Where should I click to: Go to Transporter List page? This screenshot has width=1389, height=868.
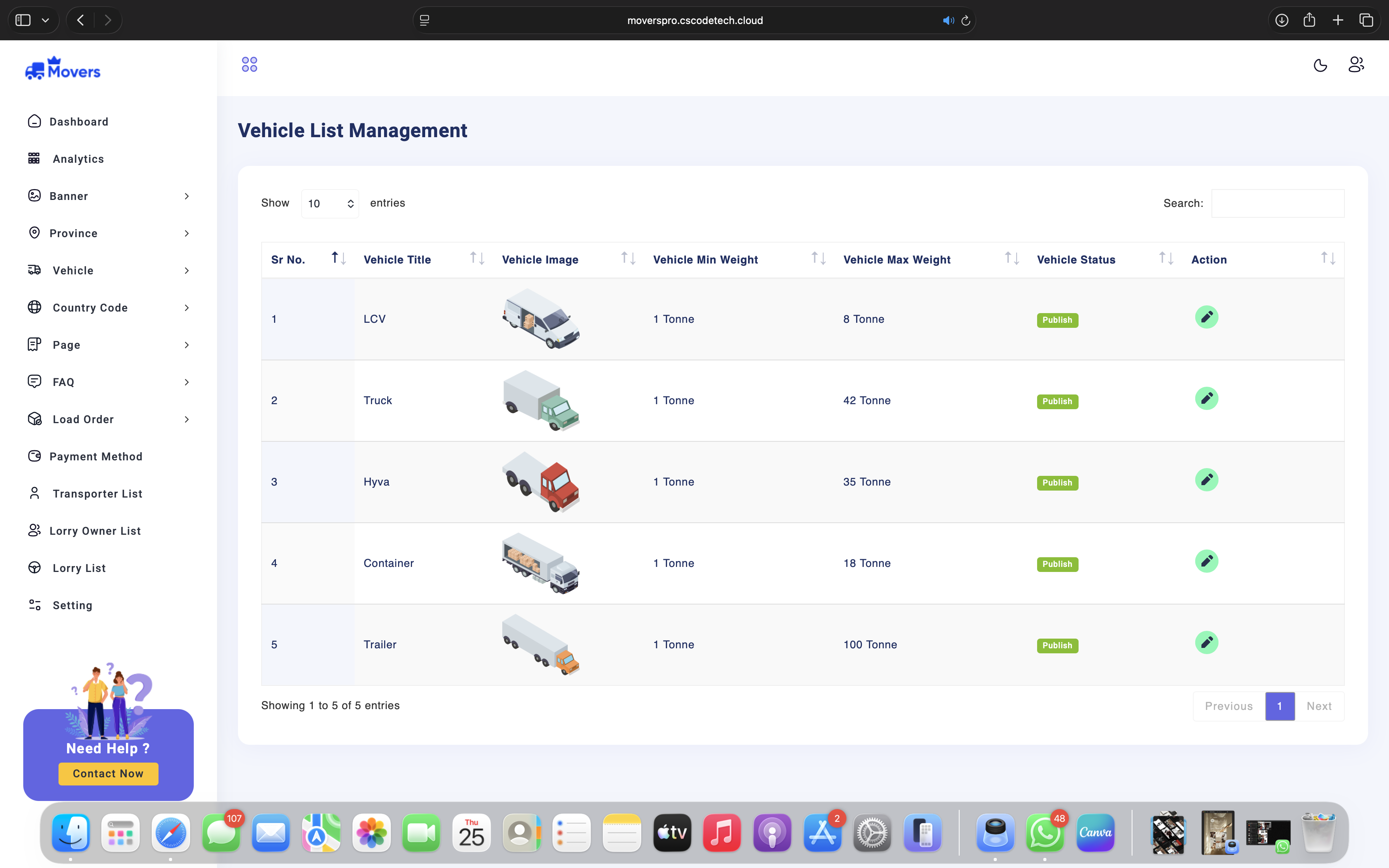pyautogui.click(x=97, y=494)
